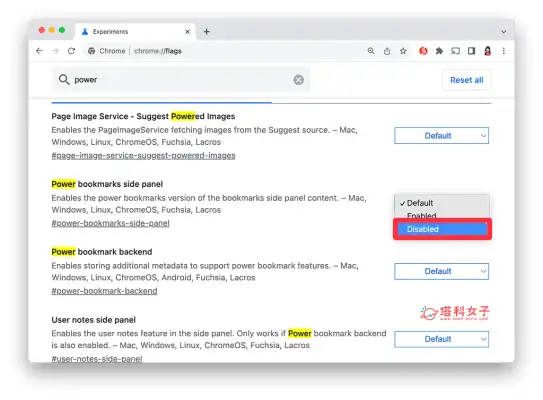543x400 pixels.
Task: Bookmark this page with the star icon
Action: pyautogui.click(x=403, y=51)
